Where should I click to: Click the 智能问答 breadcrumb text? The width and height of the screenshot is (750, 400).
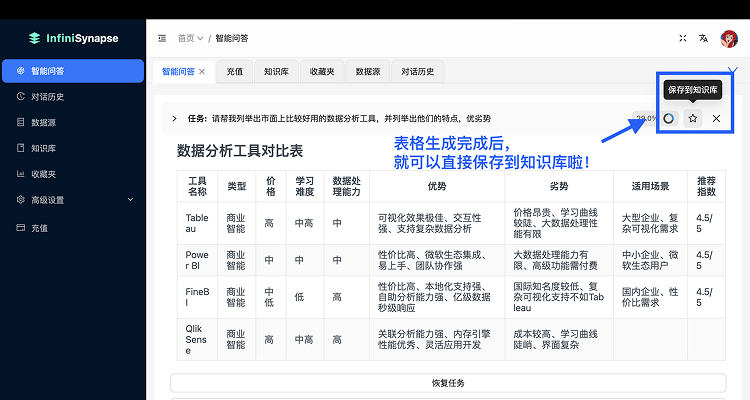232,38
